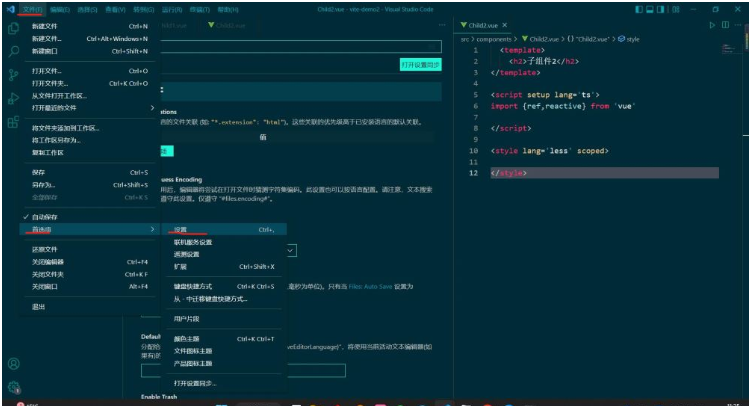Open the customize layout icon
This screenshot has height=406, width=755.
(x=676, y=9)
